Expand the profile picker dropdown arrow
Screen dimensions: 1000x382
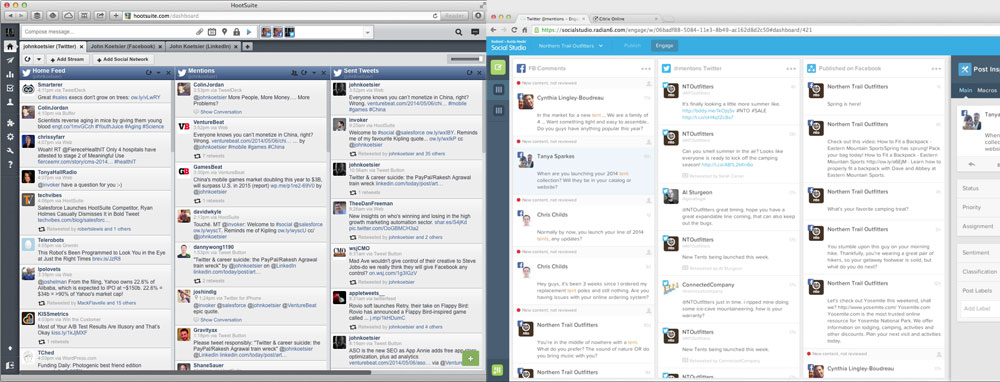click(367, 32)
